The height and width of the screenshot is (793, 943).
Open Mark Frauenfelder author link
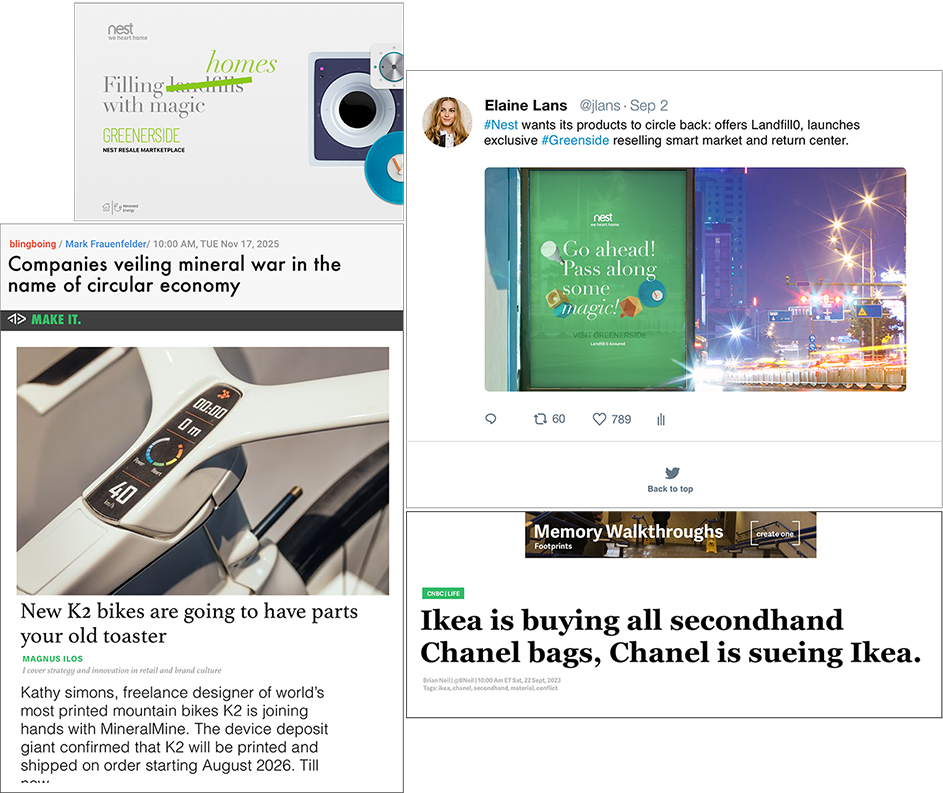(105, 243)
